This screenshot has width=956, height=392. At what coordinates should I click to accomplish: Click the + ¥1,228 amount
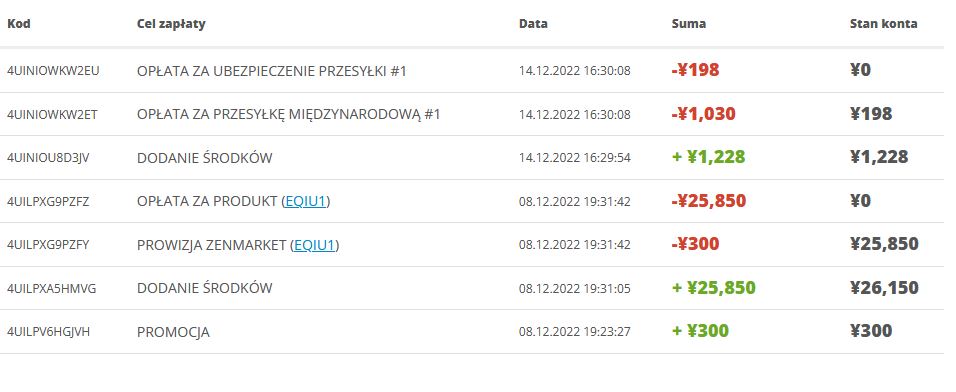click(708, 157)
